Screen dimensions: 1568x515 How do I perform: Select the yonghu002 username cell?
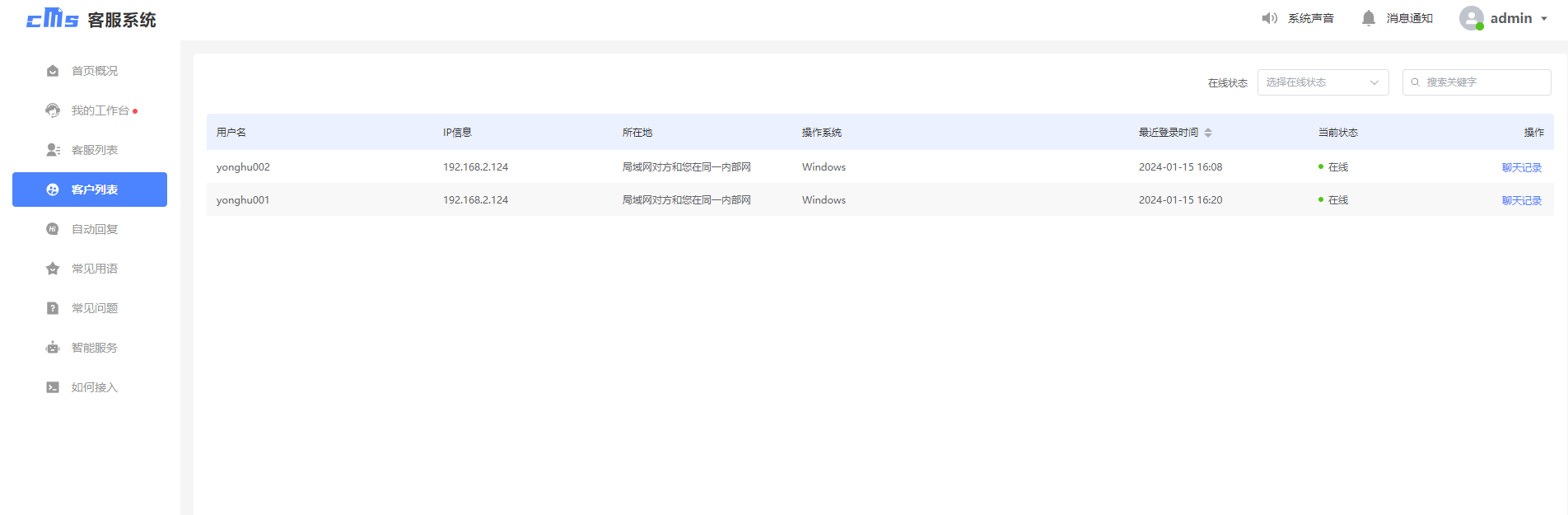coord(243,167)
